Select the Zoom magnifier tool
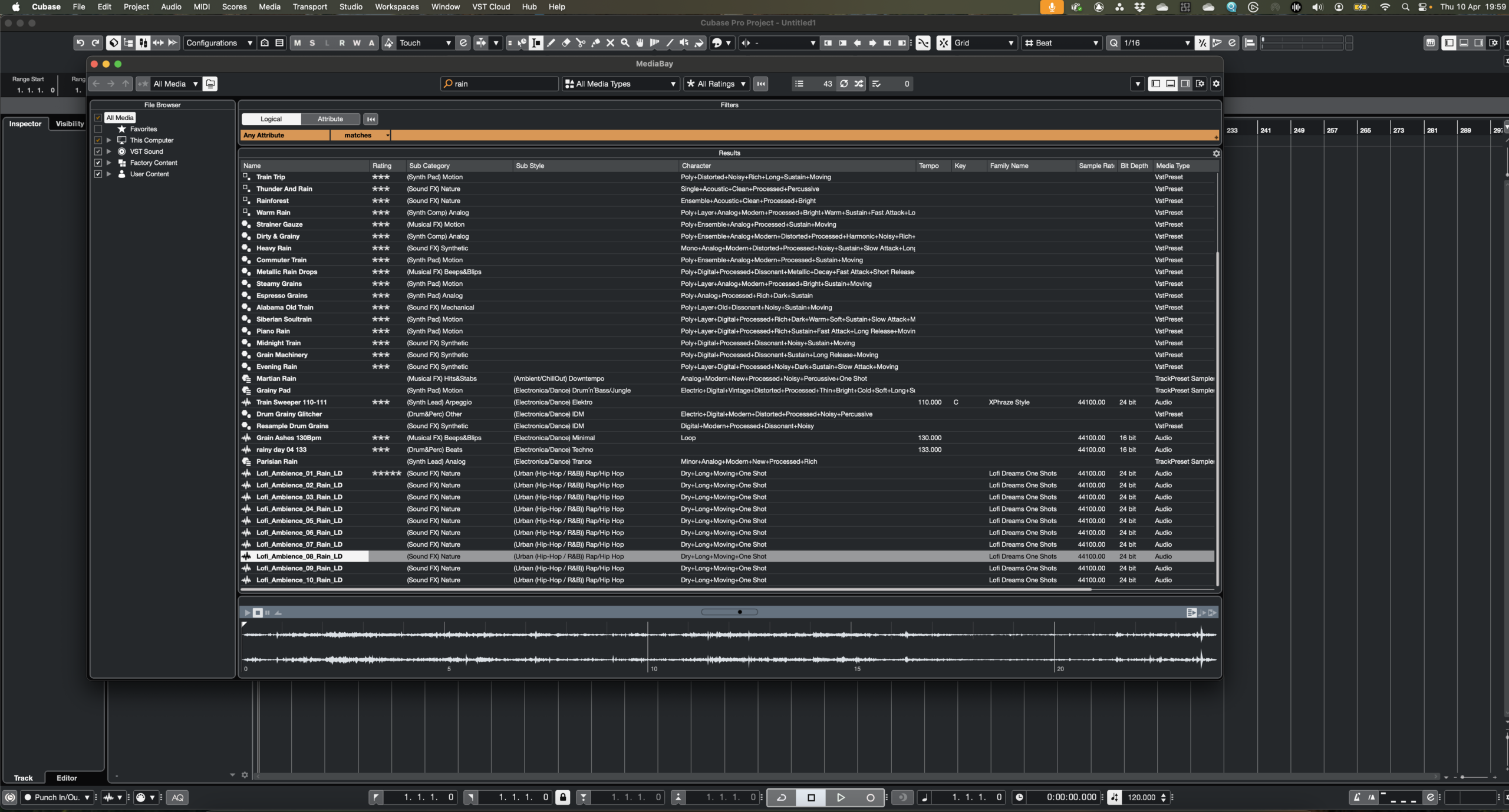The image size is (1509, 812). point(625,43)
